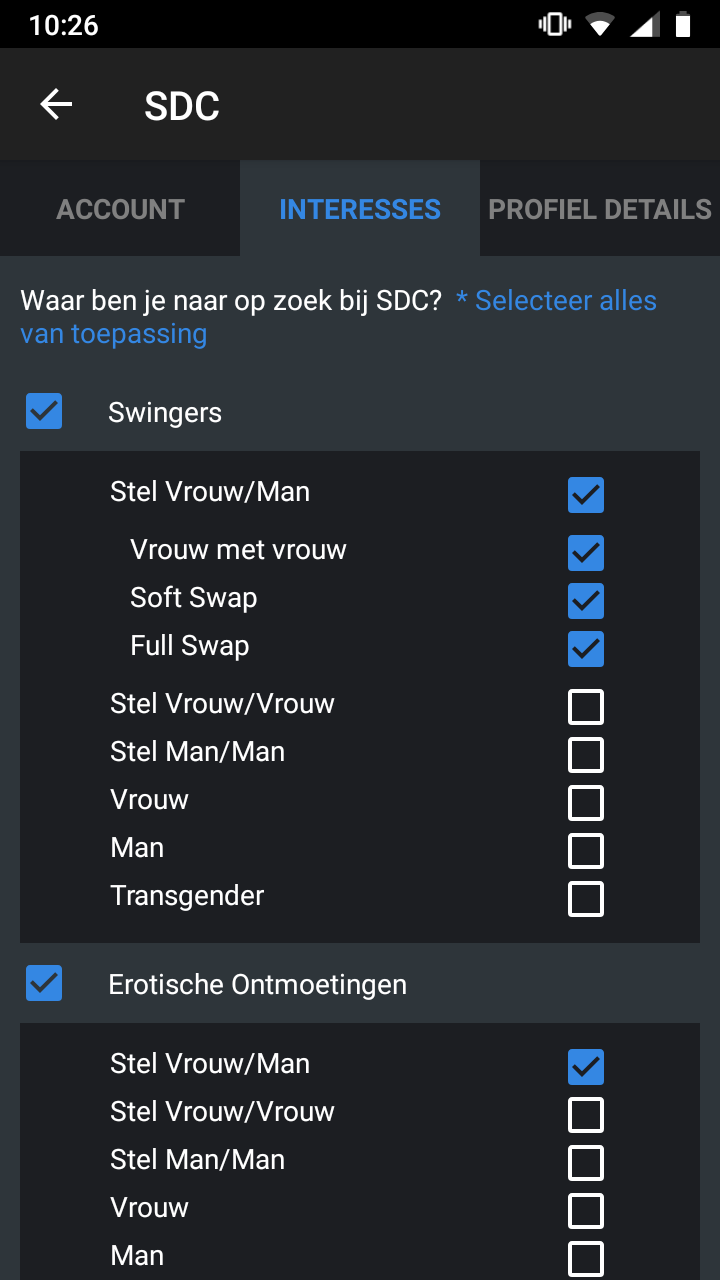Image resolution: width=720 pixels, height=1280 pixels.
Task: Uncheck the Vrouw met vrouw option
Action: click(x=586, y=553)
